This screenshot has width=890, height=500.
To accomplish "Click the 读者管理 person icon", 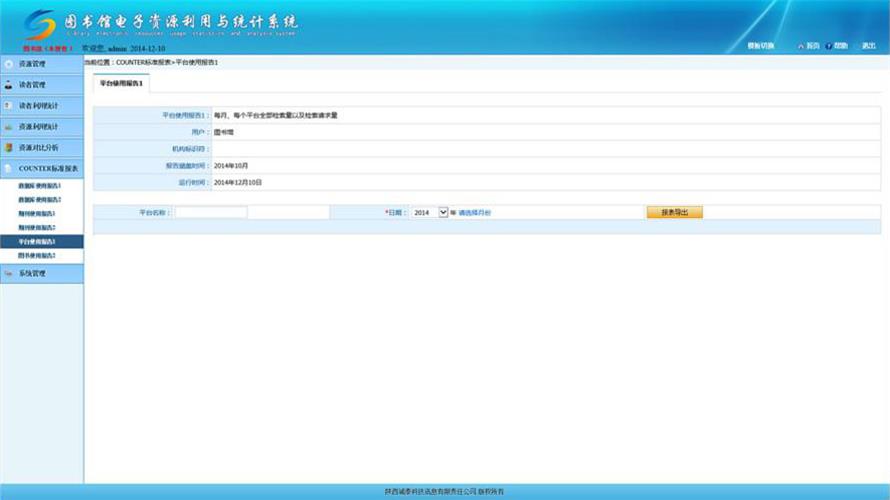I will tap(9, 85).
